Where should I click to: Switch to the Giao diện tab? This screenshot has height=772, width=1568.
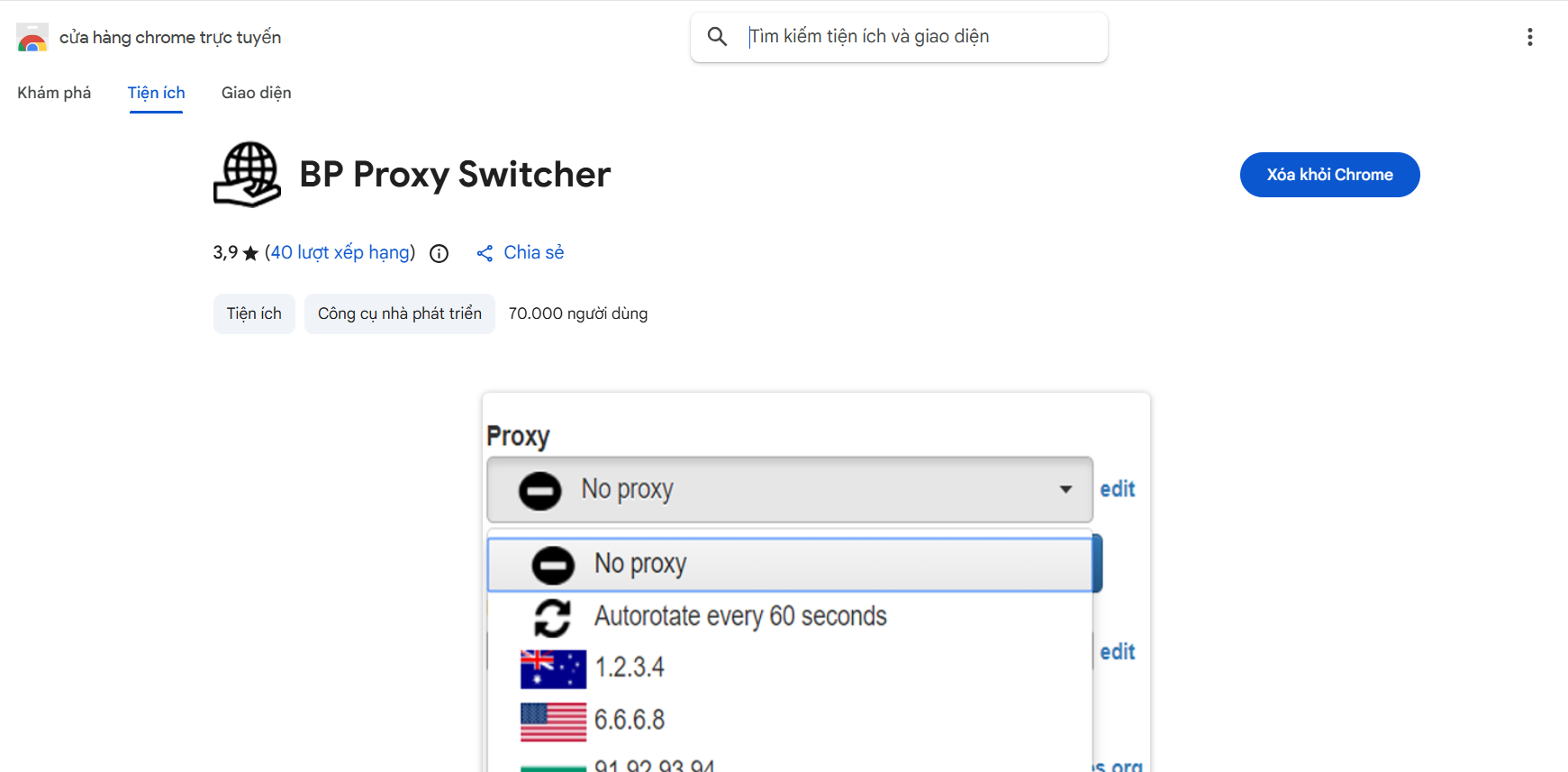pyautogui.click(x=257, y=93)
